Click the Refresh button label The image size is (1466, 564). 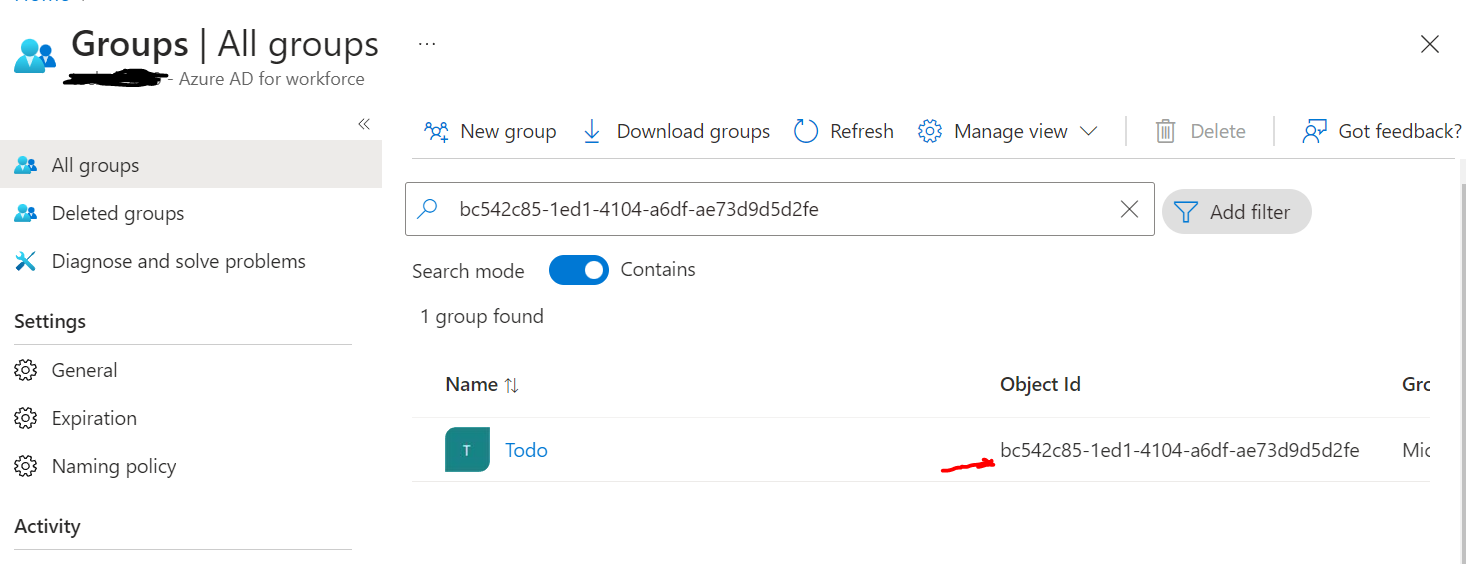862,132
